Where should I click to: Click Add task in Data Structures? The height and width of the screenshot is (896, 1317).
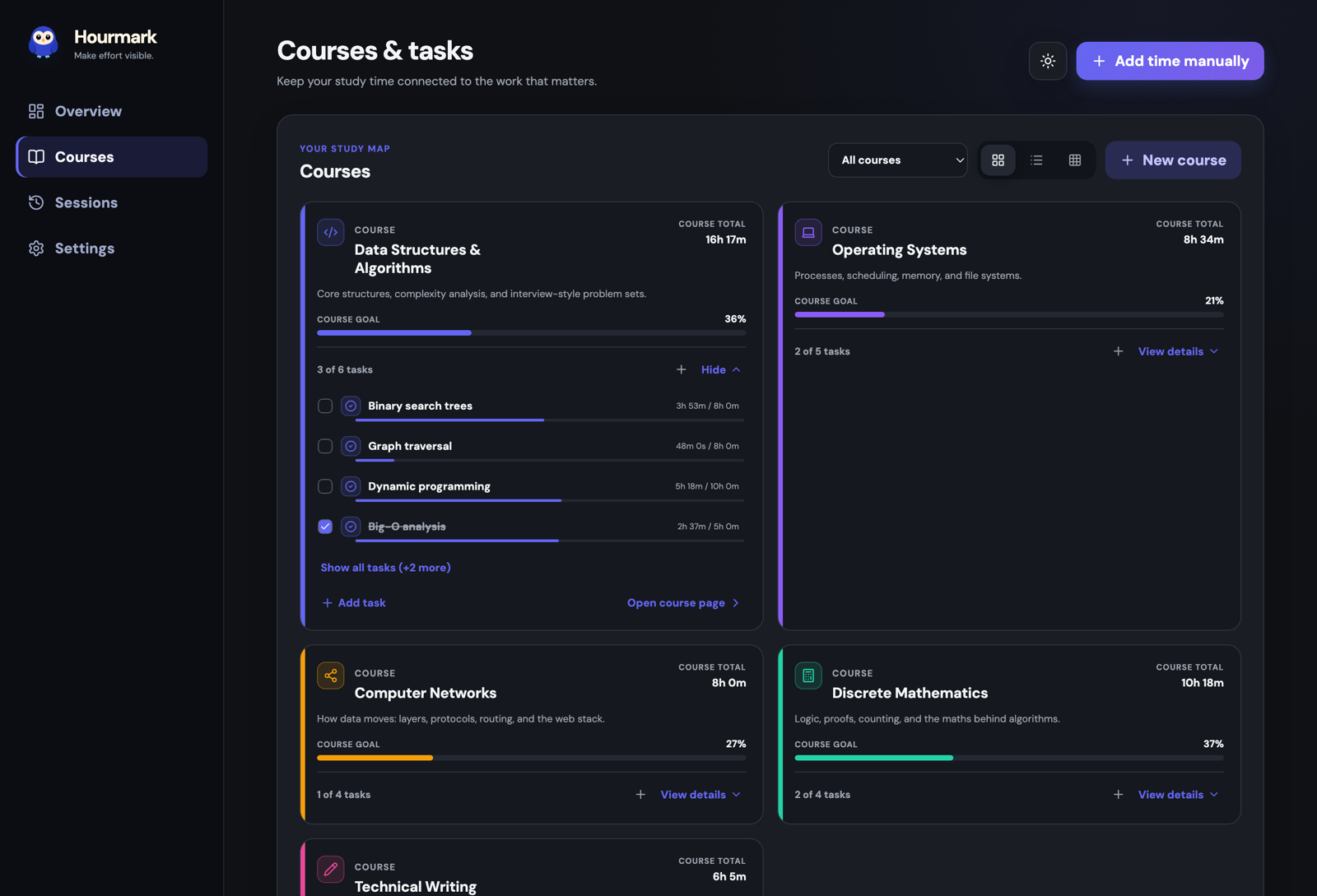pyautogui.click(x=354, y=603)
